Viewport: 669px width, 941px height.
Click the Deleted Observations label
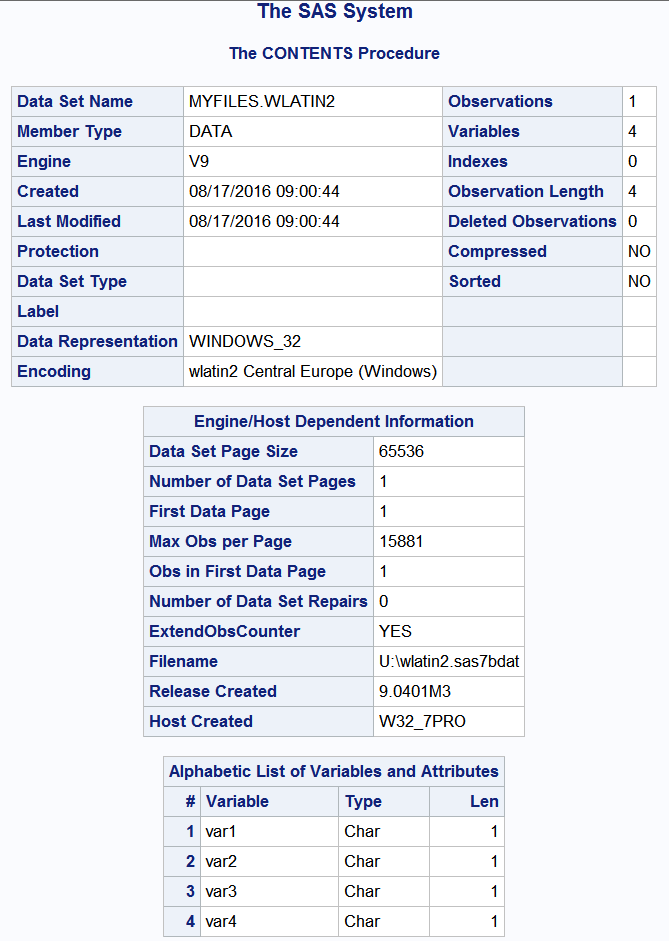click(532, 222)
